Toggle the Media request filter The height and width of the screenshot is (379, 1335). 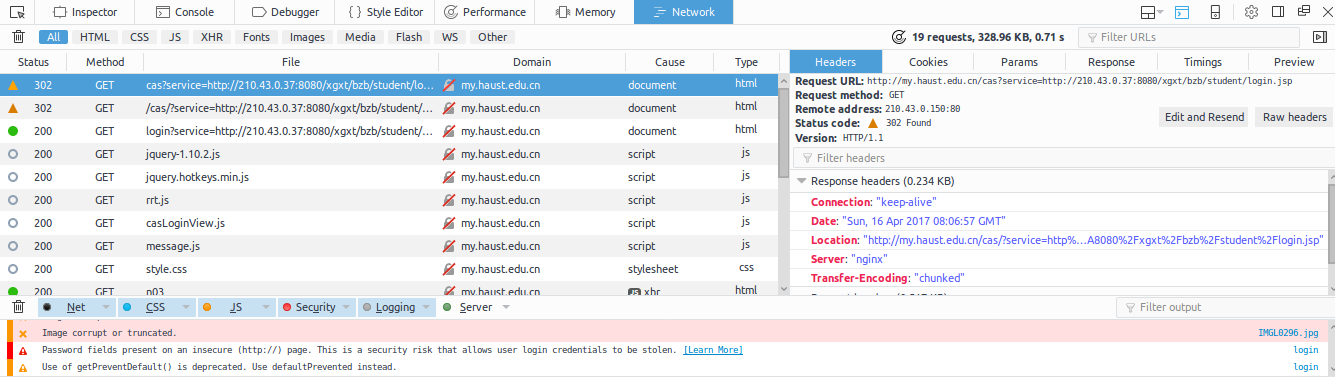360,37
